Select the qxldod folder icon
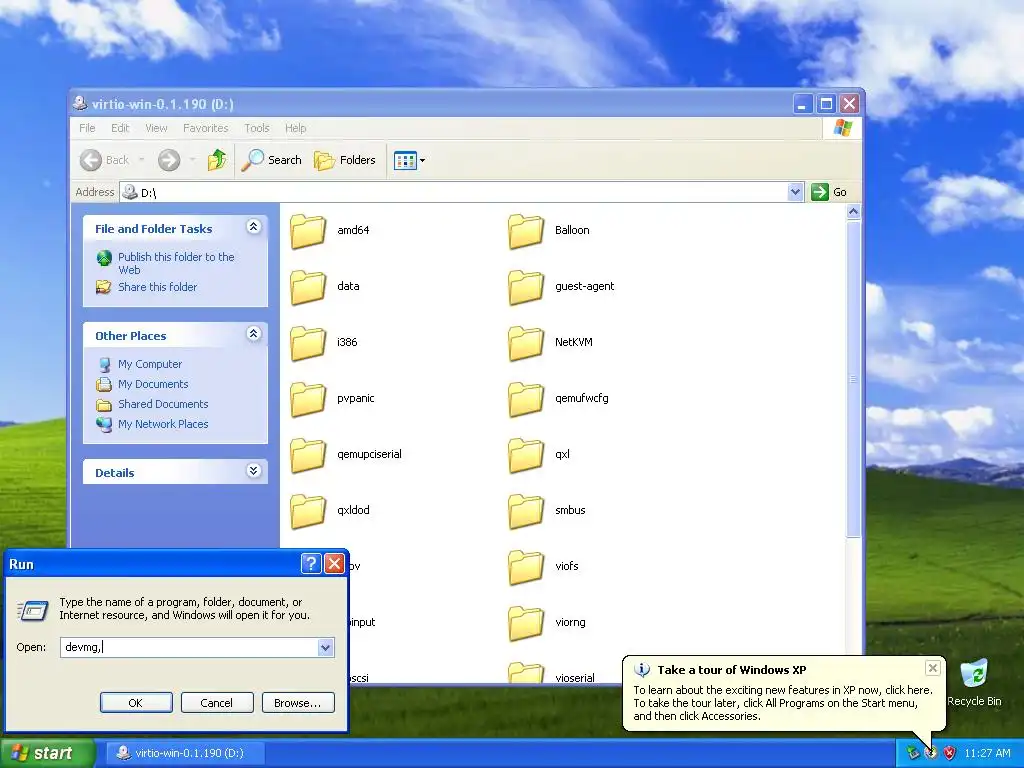Image resolution: width=1024 pixels, height=768 pixels. [x=308, y=511]
